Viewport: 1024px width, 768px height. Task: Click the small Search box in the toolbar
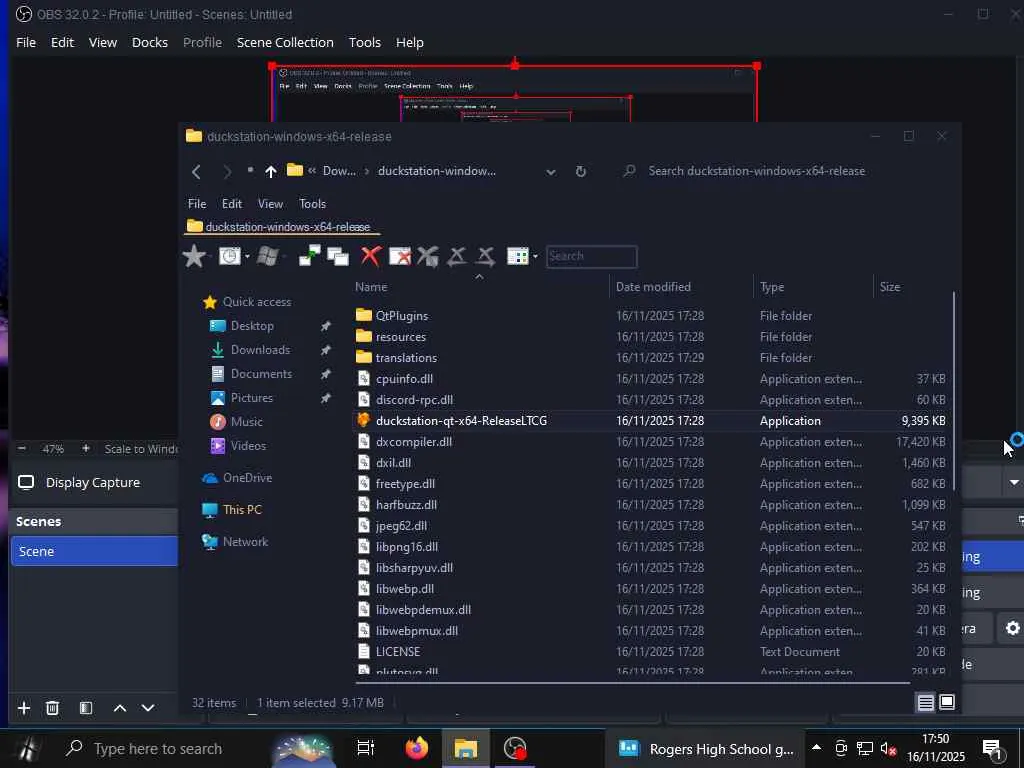point(592,256)
